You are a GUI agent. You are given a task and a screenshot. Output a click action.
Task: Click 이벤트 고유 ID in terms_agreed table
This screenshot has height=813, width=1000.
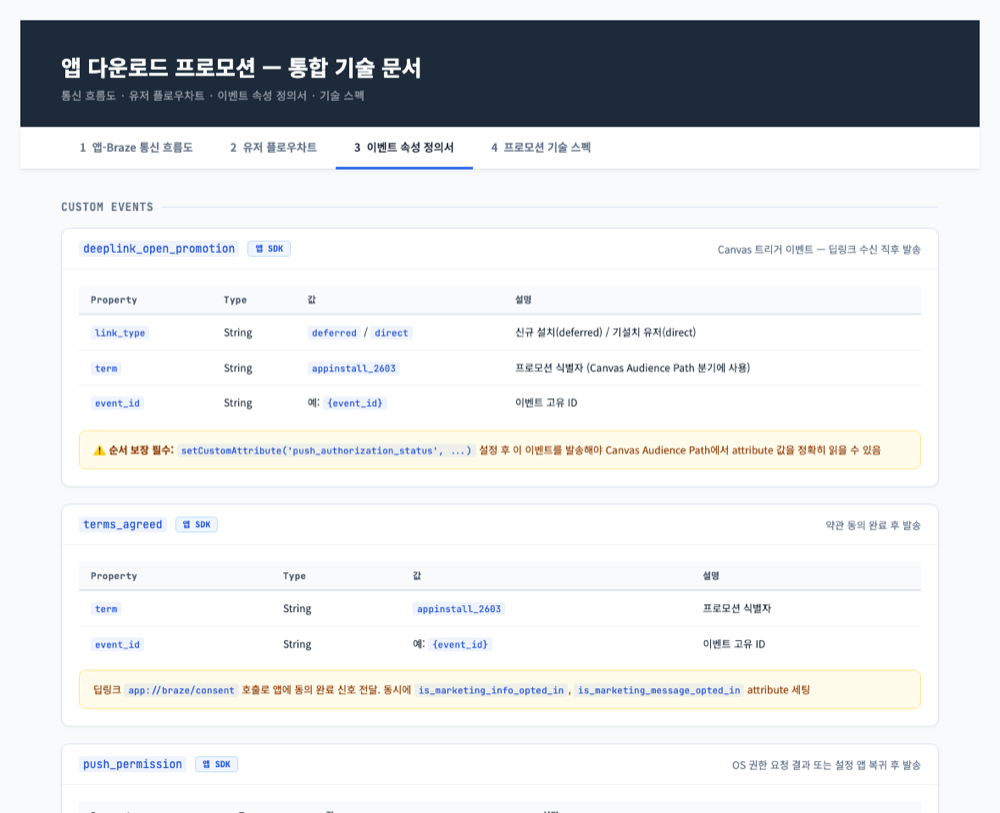click(734, 644)
